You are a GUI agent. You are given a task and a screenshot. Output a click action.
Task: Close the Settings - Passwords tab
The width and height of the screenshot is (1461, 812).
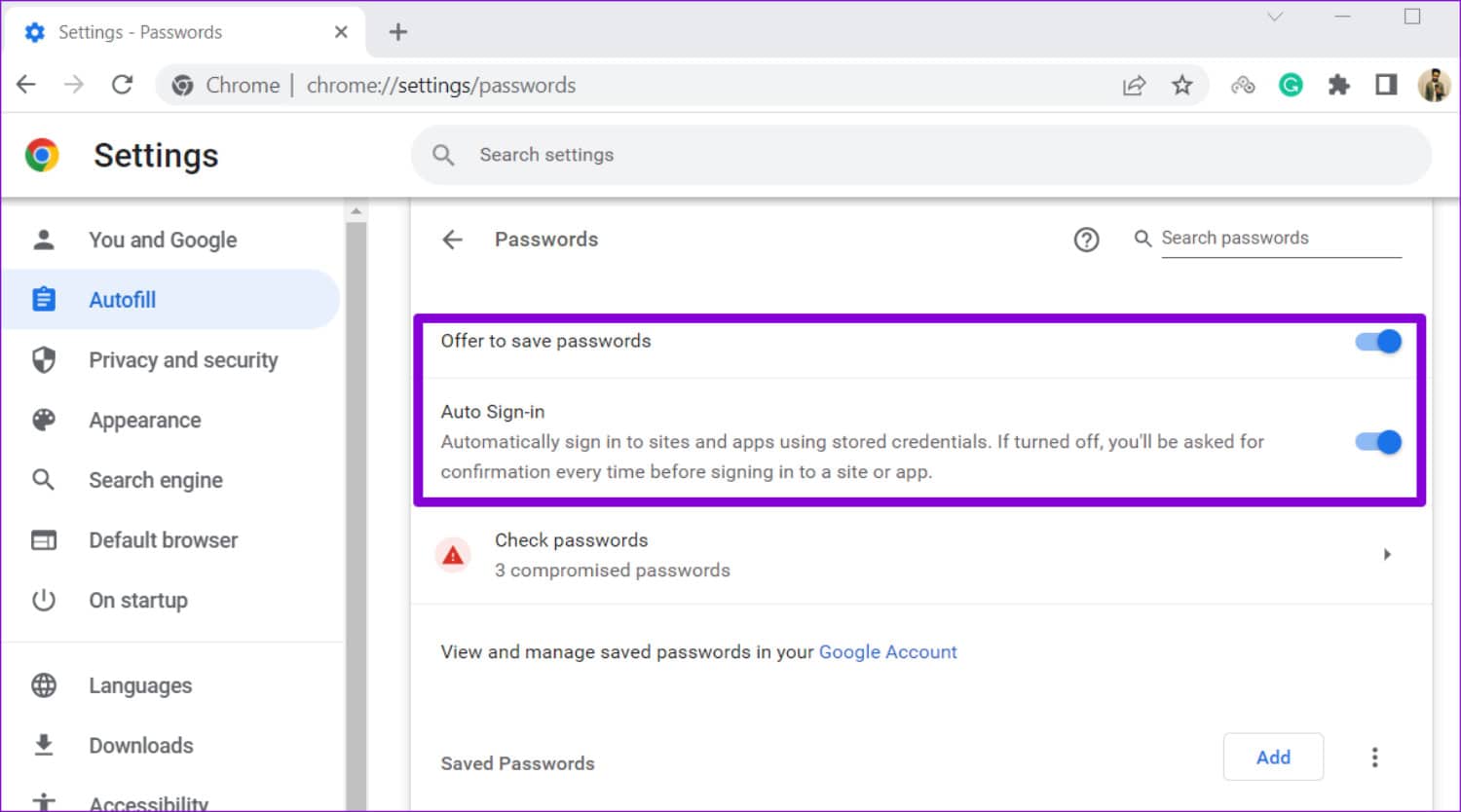coord(341,32)
